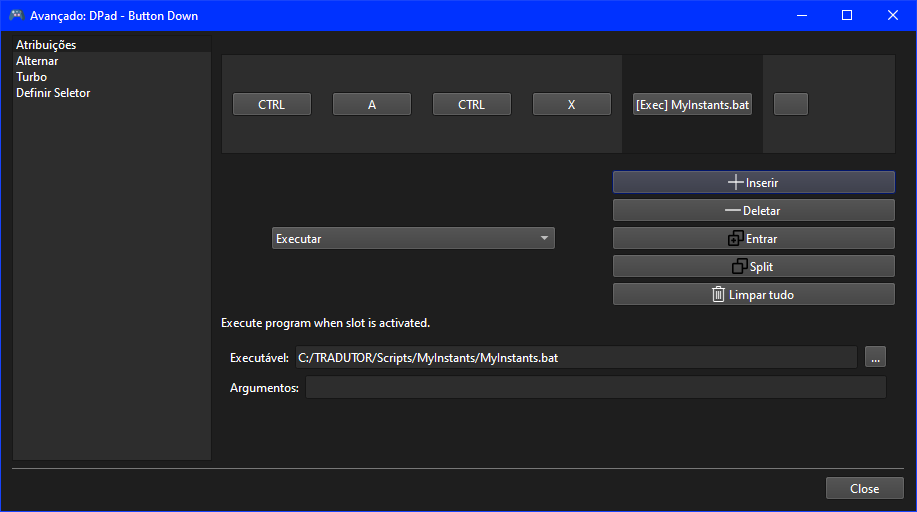The height and width of the screenshot is (512, 917).
Task: Select the [Exec] MyInstants.bat slot
Action: (x=692, y=104)
